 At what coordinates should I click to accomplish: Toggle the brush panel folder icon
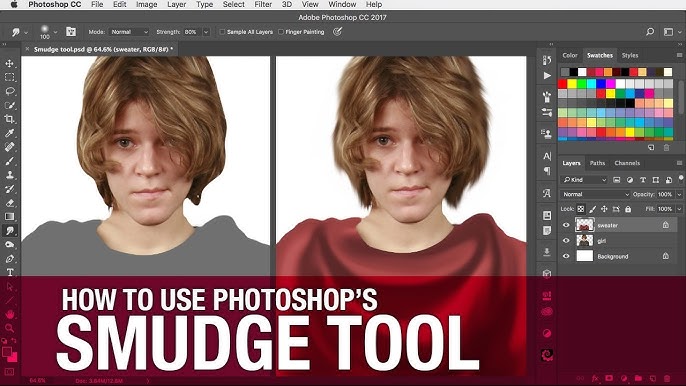tap(71, 32)
